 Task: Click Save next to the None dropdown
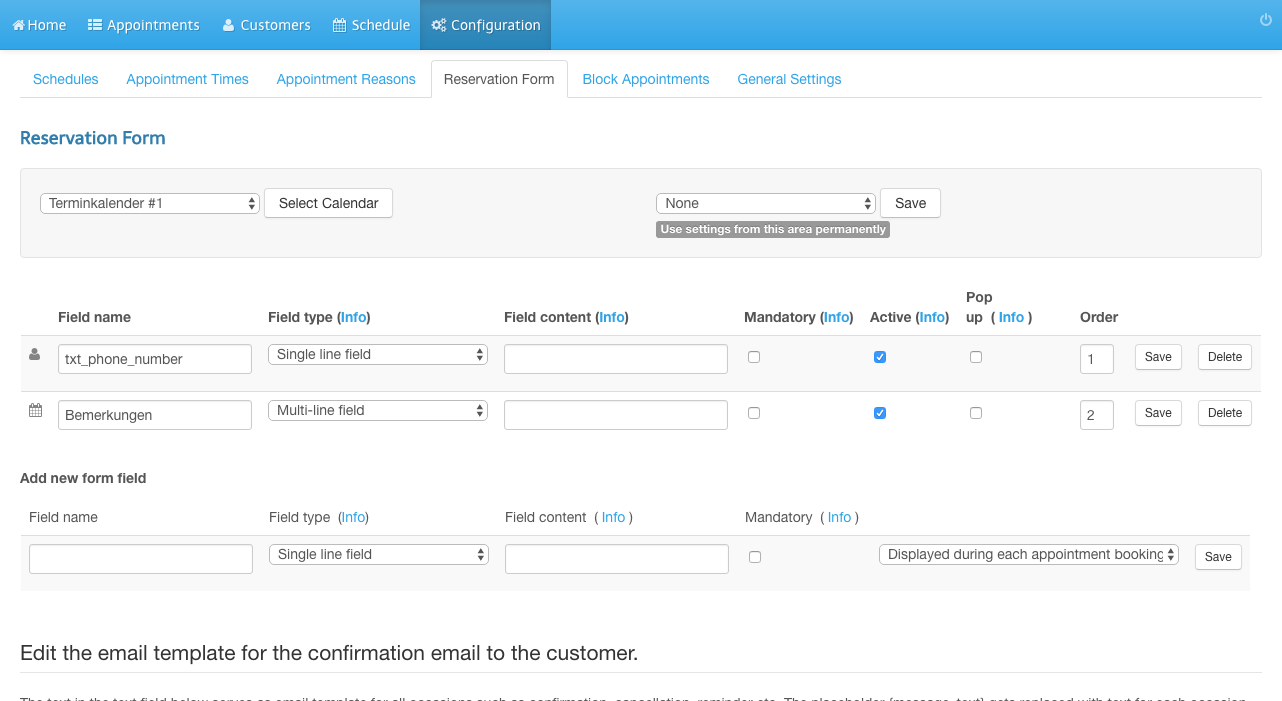[910, 203]
